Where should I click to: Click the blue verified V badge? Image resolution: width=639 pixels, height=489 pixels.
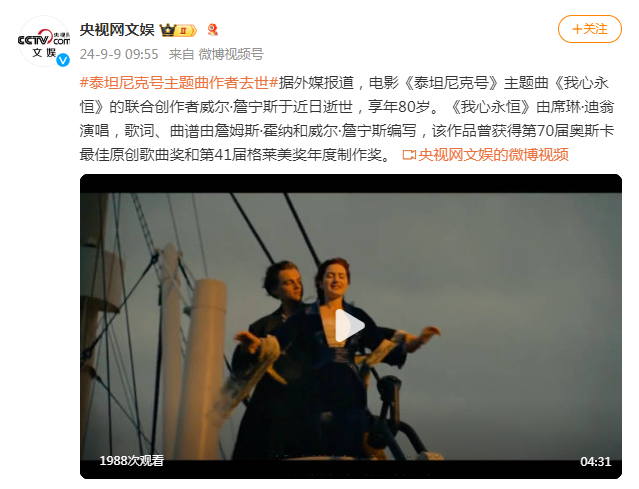[x=63, y=60]
